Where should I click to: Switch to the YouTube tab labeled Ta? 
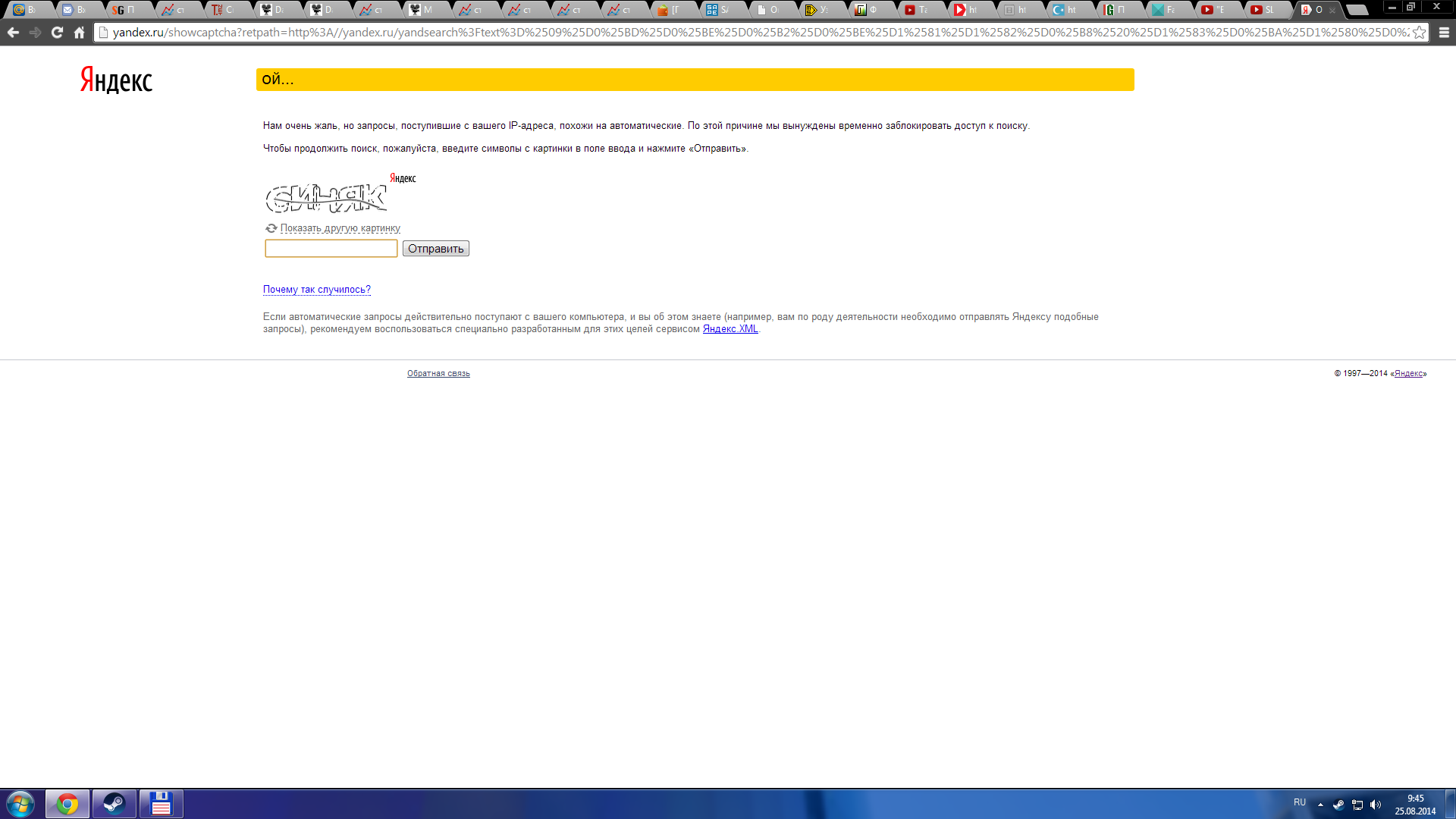click(917, 10)
